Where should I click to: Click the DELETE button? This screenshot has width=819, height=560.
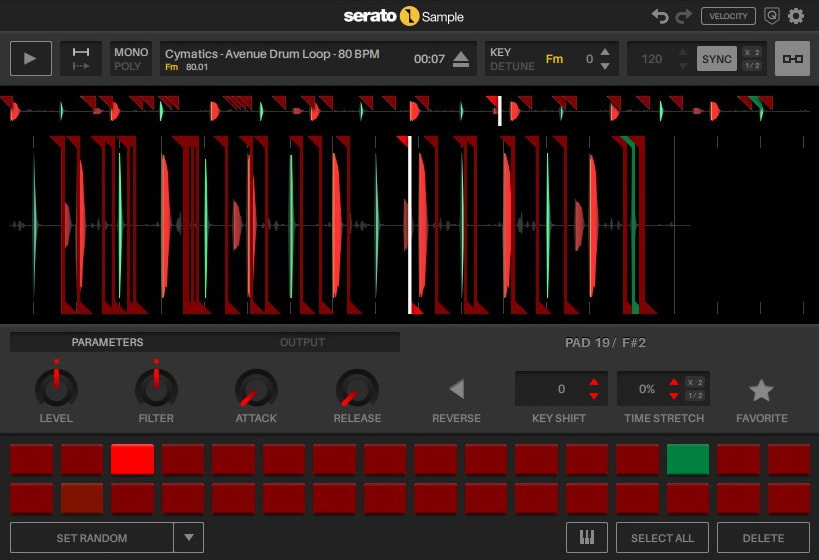[x=763, y=538]
